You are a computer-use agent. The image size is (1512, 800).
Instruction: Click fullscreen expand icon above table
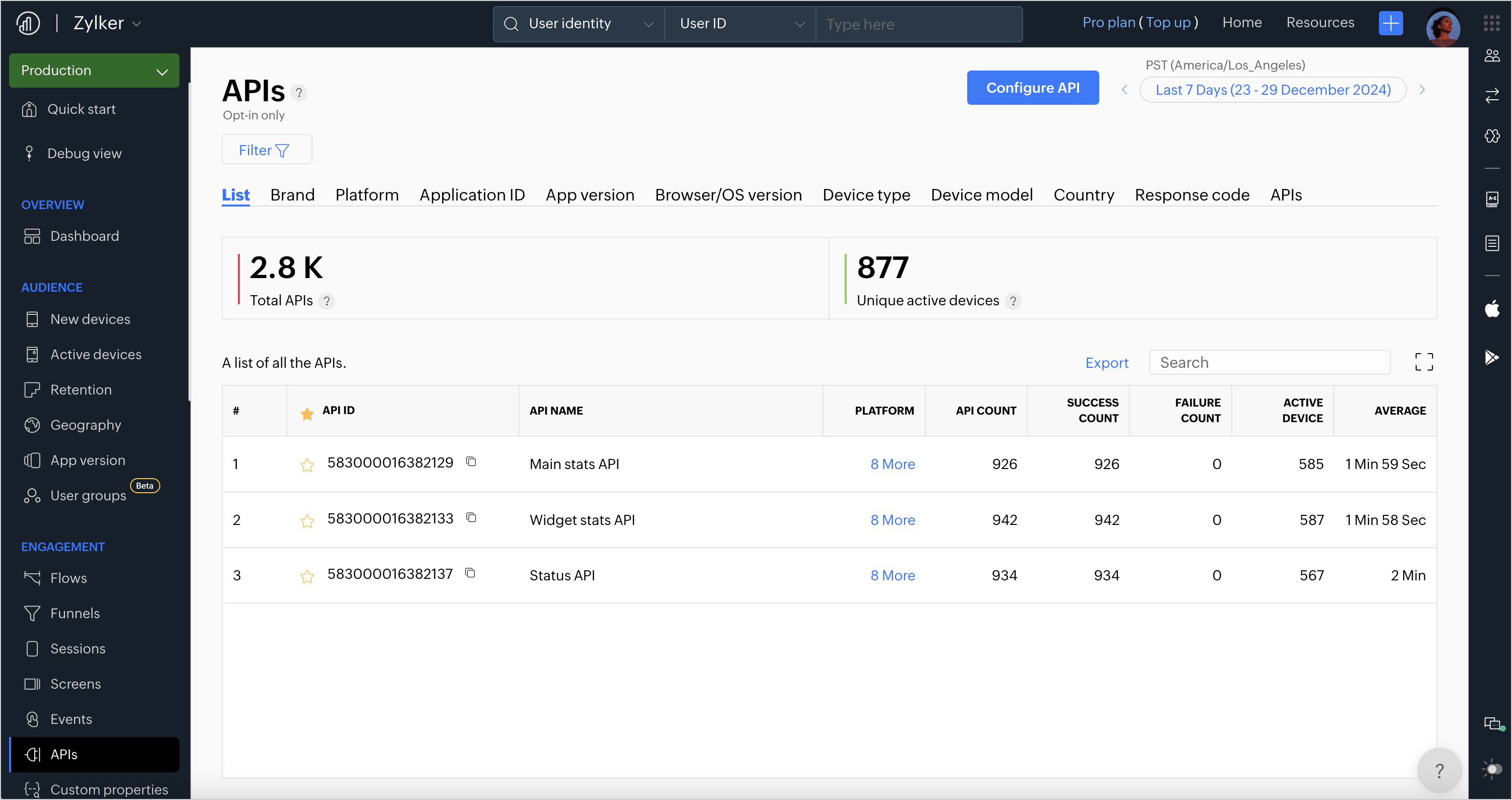click(1423, 362)
